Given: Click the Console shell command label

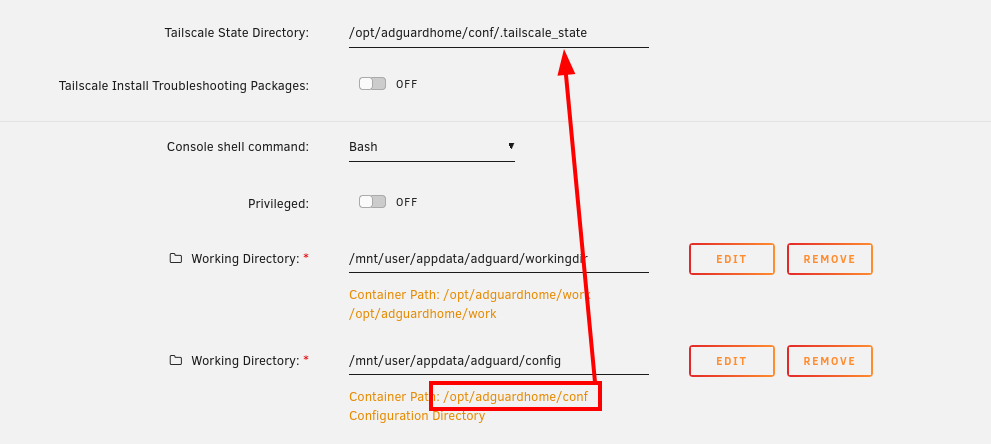Looking at the screenshot, I should (x=238, y=147).
